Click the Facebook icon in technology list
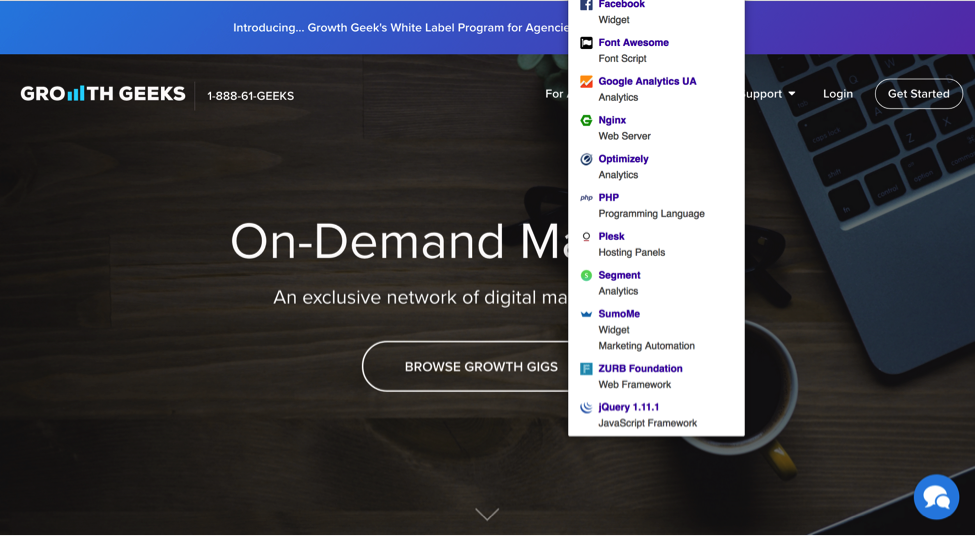975x536 pixels. [x=586, y=4]
